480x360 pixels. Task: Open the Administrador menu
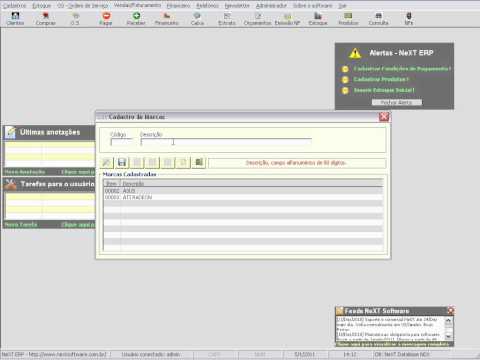pyautogui.click(x=271, y=6)
